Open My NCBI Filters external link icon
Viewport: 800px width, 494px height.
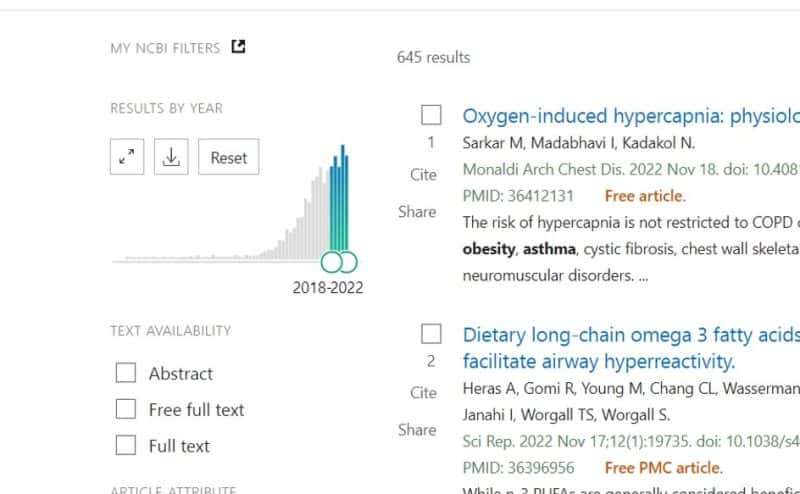(x=238, y=46)
